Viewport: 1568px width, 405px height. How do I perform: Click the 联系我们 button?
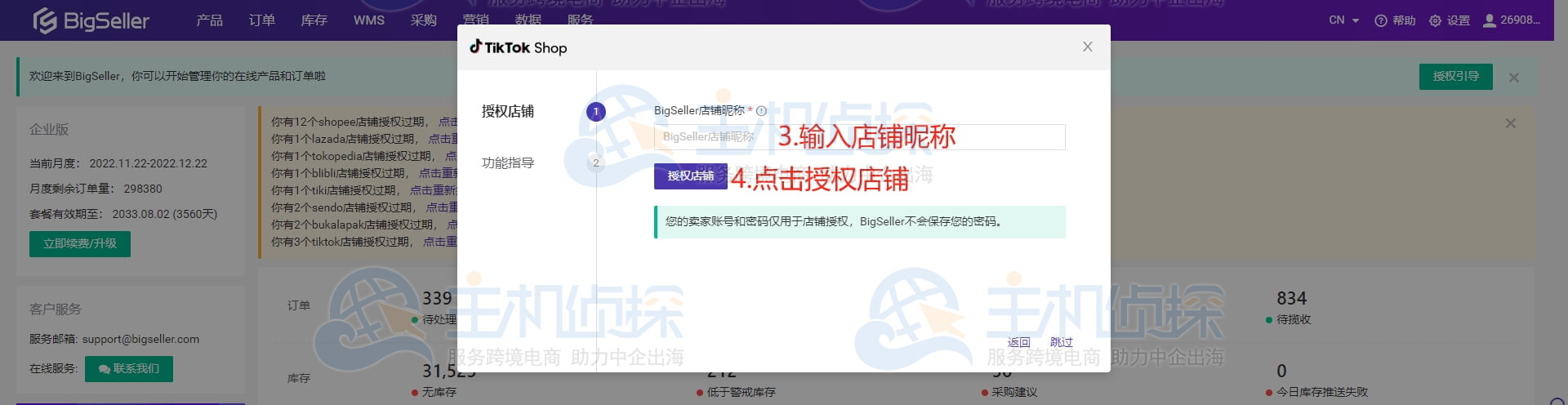coord(129,369)
